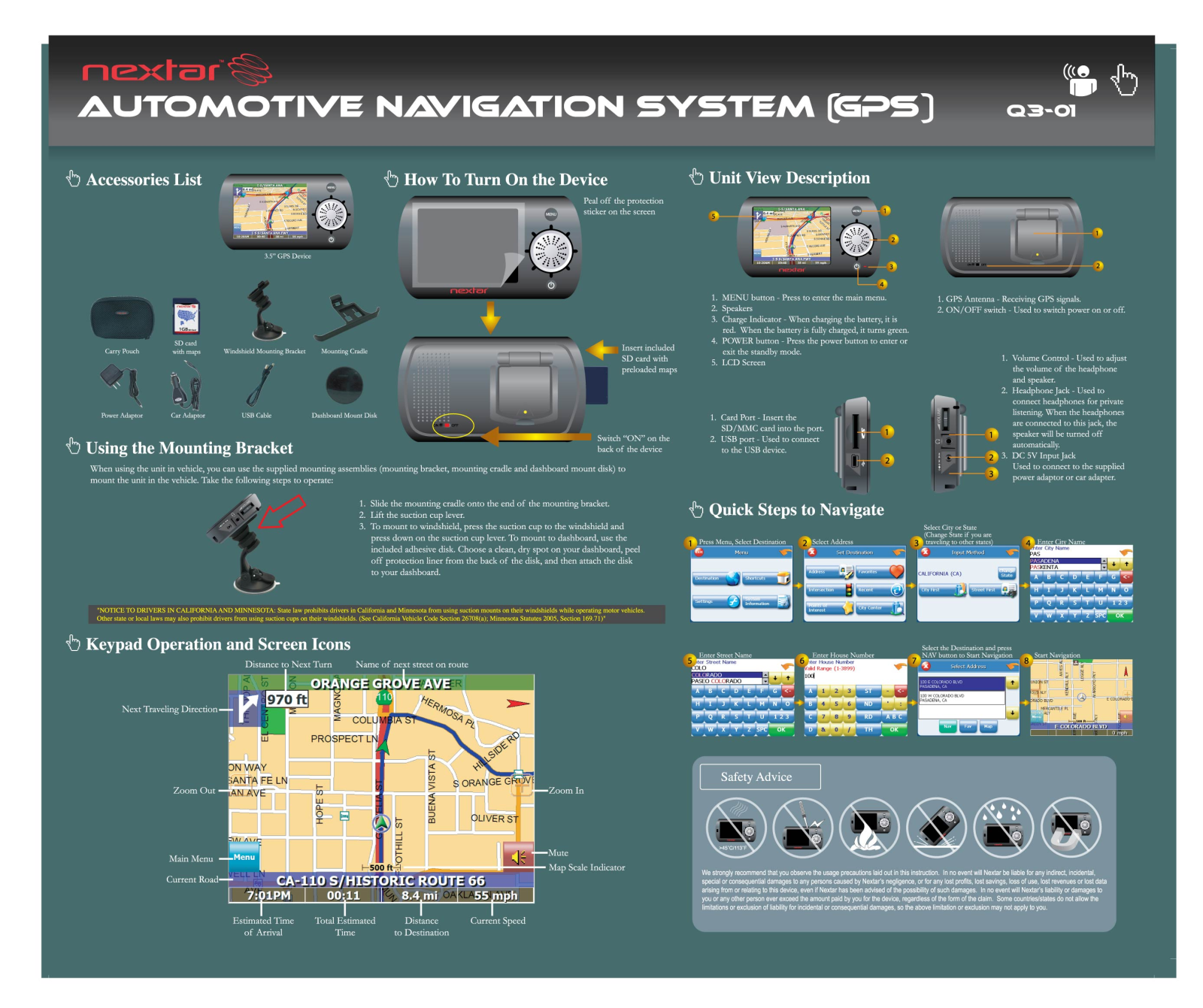Select the 100 E COLORADO BLVD entry
The image size is (1203, 1008).
(962, 684)
